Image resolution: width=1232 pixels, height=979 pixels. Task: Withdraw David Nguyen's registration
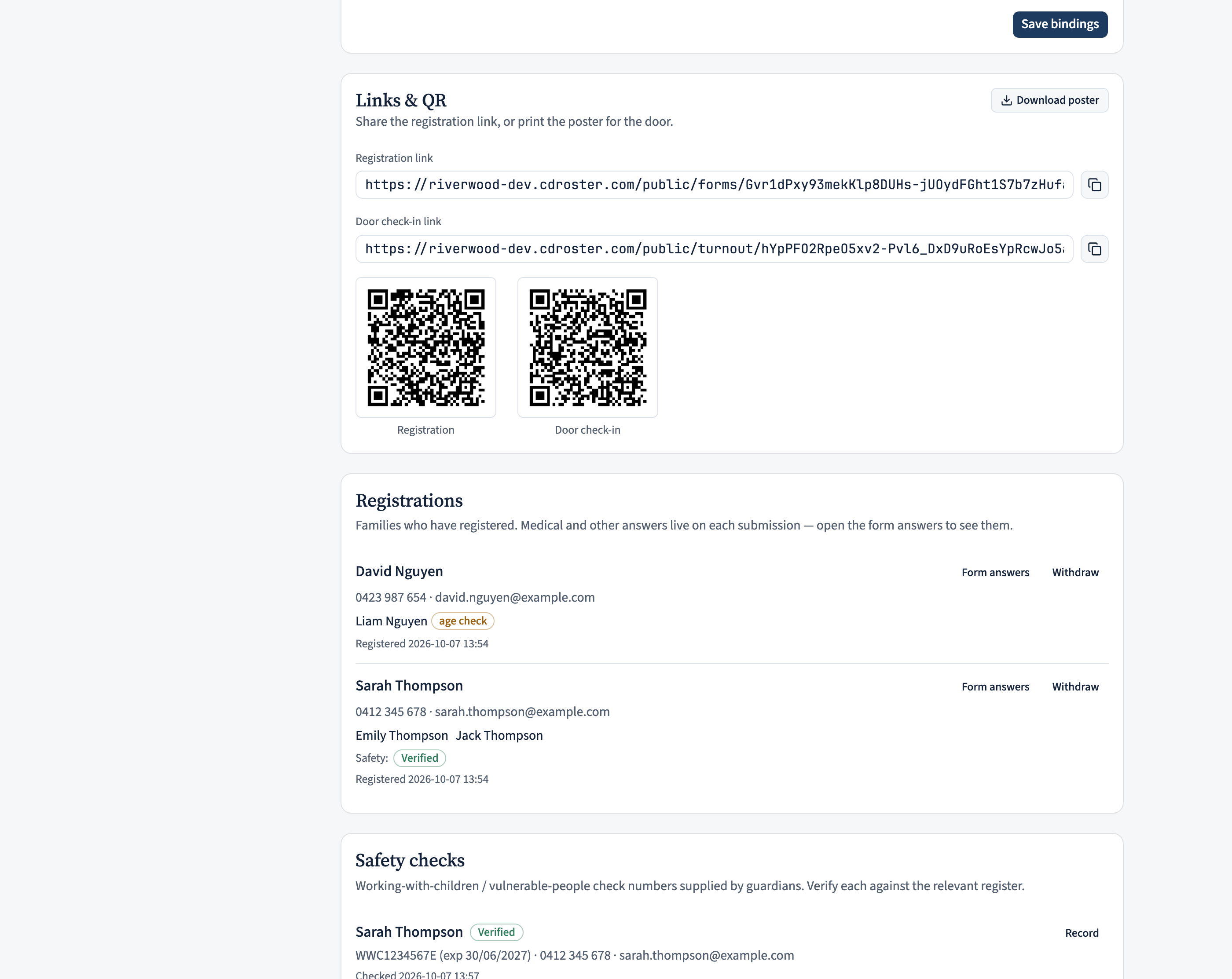coord(1075,572)
